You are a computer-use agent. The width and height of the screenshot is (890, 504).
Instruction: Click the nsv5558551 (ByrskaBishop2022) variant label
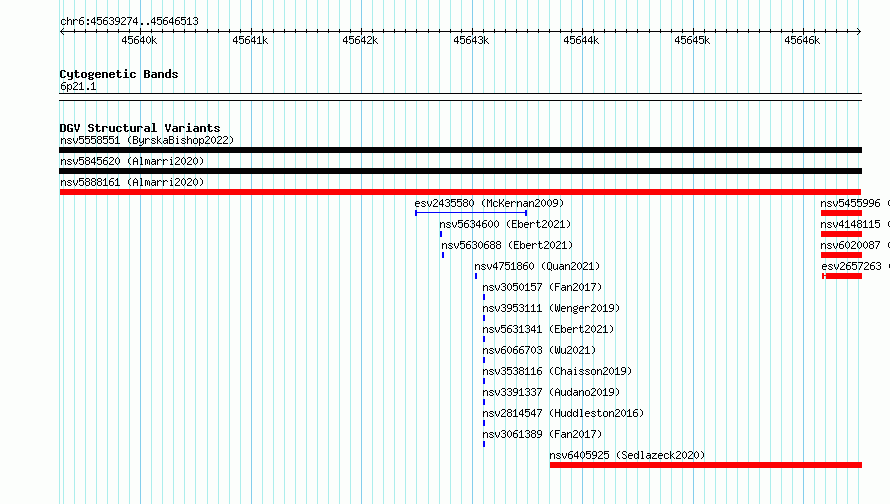point(147,140)
